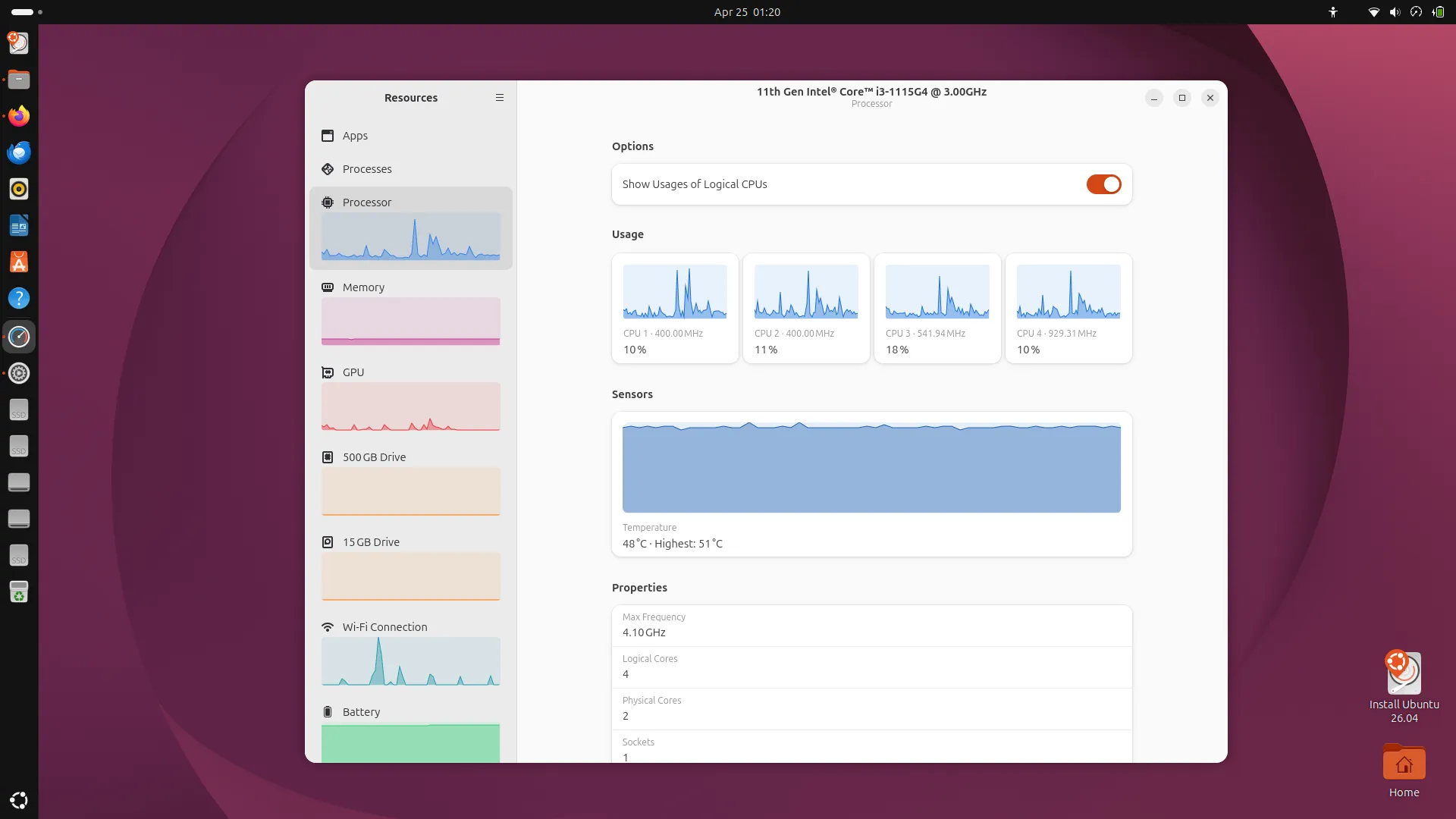Launch Firefox from the dock
The width and height of the screenshot is (1456, 819).
tap(19, 115)
